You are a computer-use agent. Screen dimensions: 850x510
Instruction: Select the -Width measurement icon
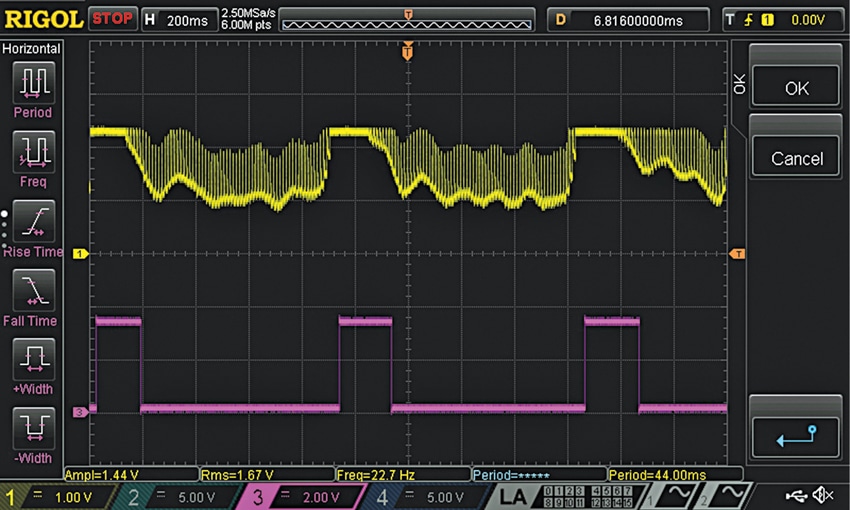pos(33,427)
